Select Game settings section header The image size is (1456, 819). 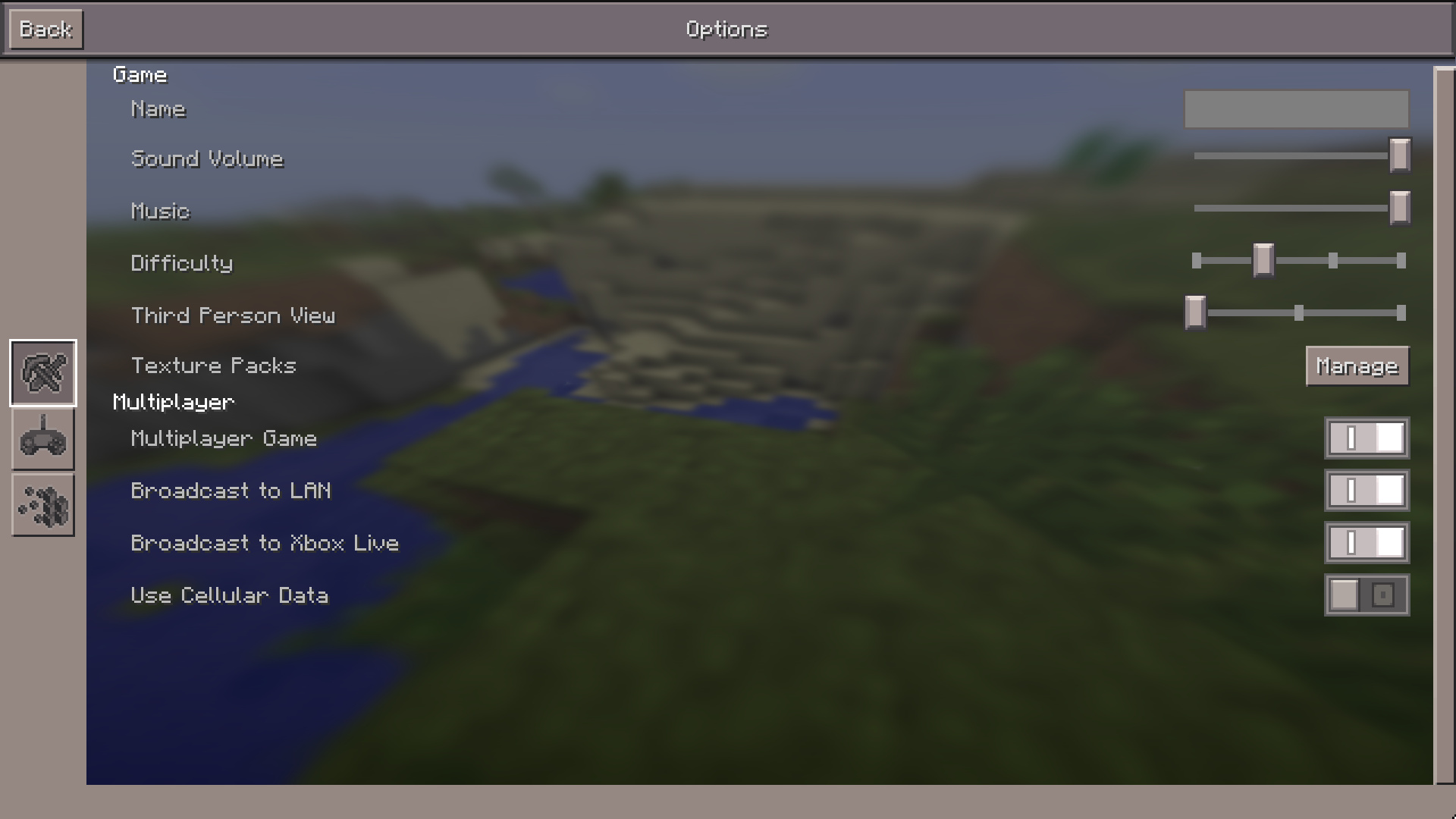[x=140, y=74]
